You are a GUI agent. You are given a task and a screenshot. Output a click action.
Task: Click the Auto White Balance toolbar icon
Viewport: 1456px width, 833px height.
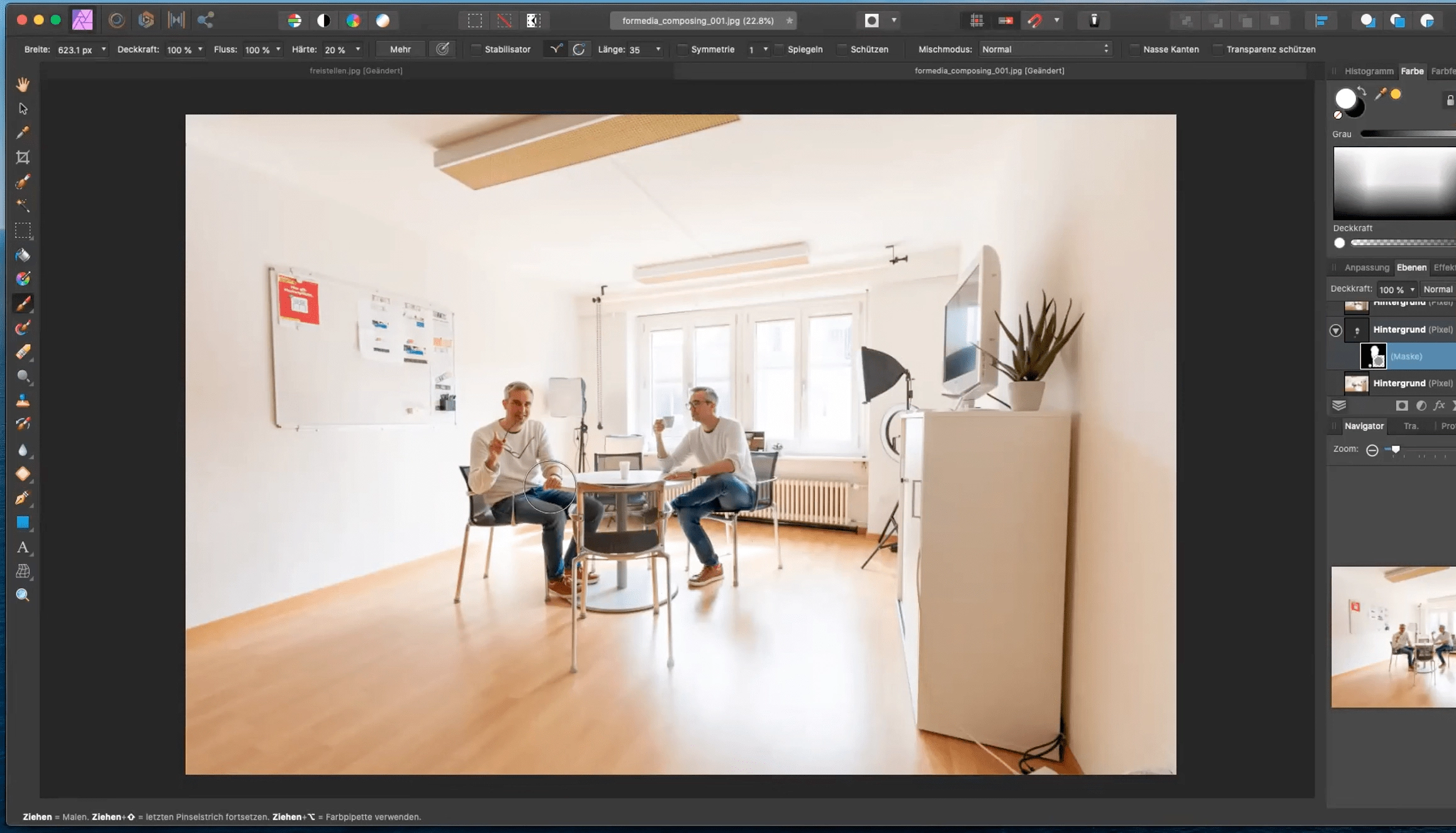(x=383, y=20)
